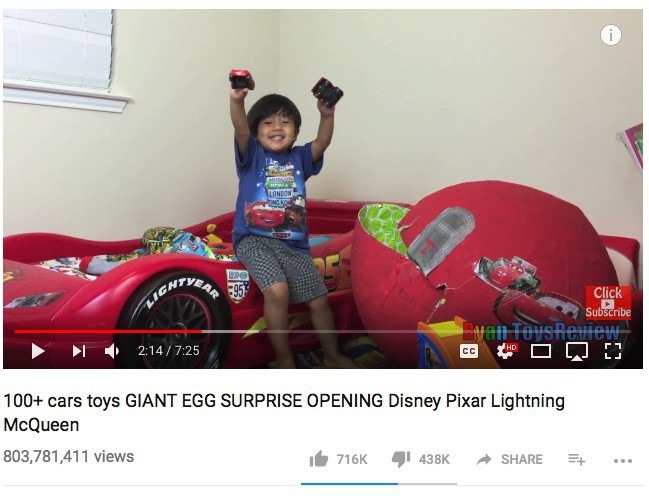Open the info card icon
The image size is (649, 500).
pos(611,35)
